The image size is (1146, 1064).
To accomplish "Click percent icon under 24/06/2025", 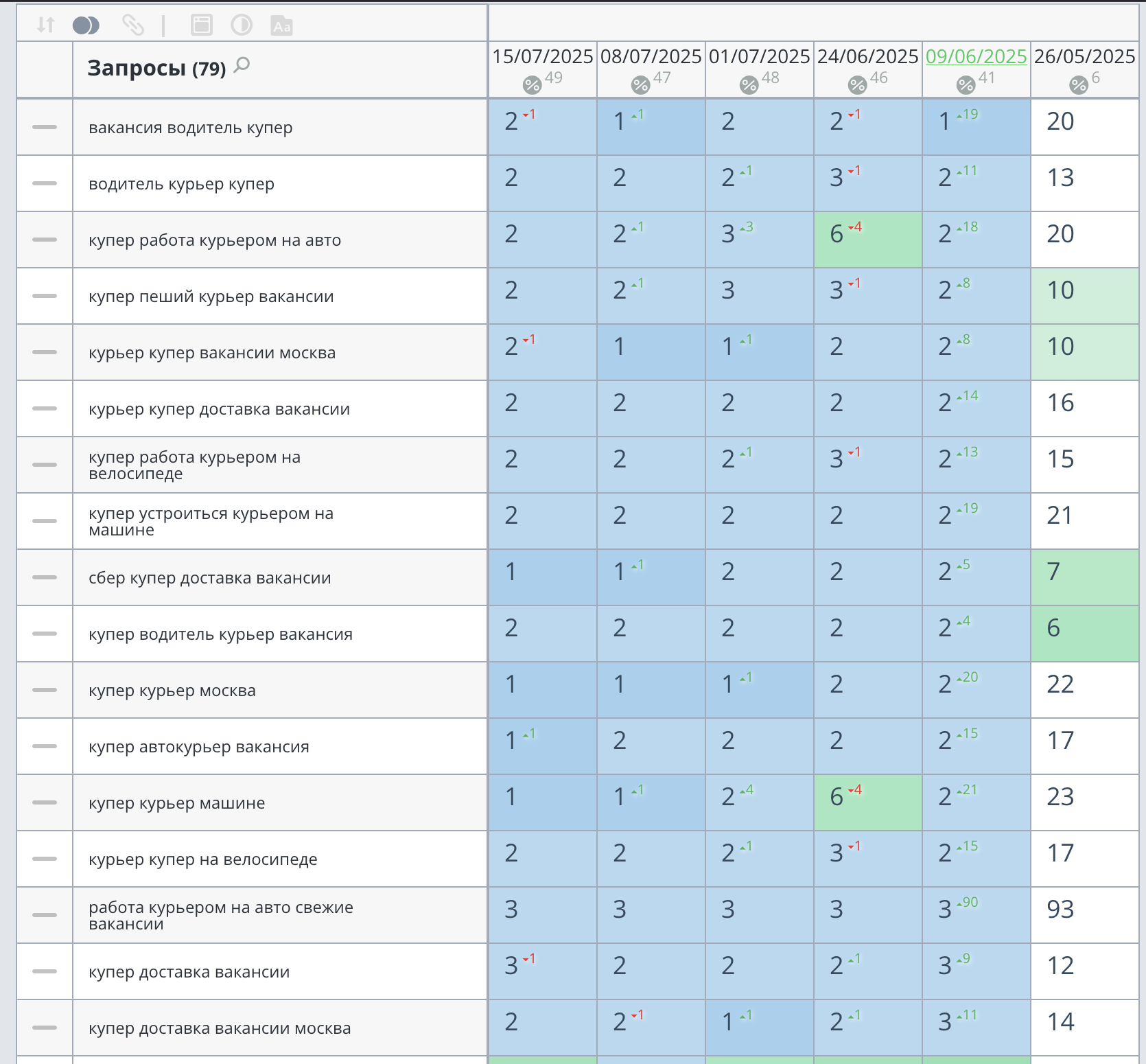I will coord(858,85).
